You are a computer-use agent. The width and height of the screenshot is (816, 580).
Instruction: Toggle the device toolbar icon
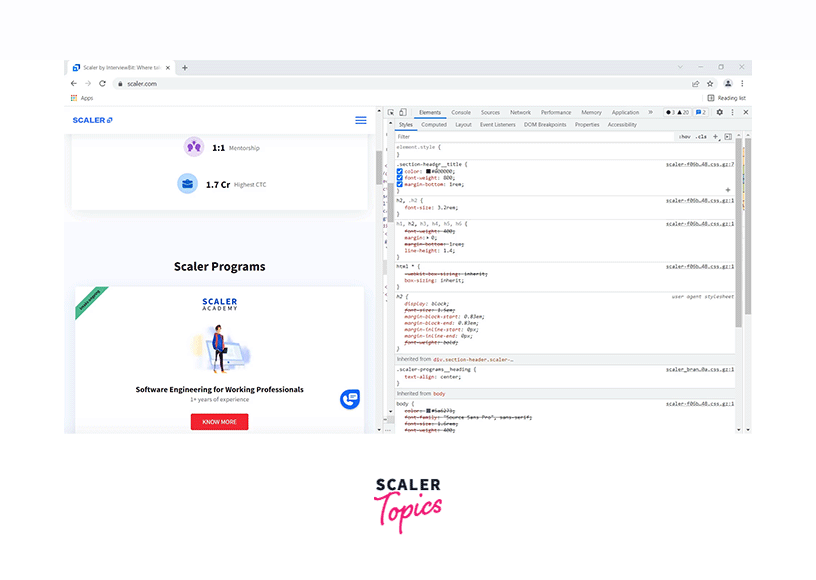click(x=402, y=113)
